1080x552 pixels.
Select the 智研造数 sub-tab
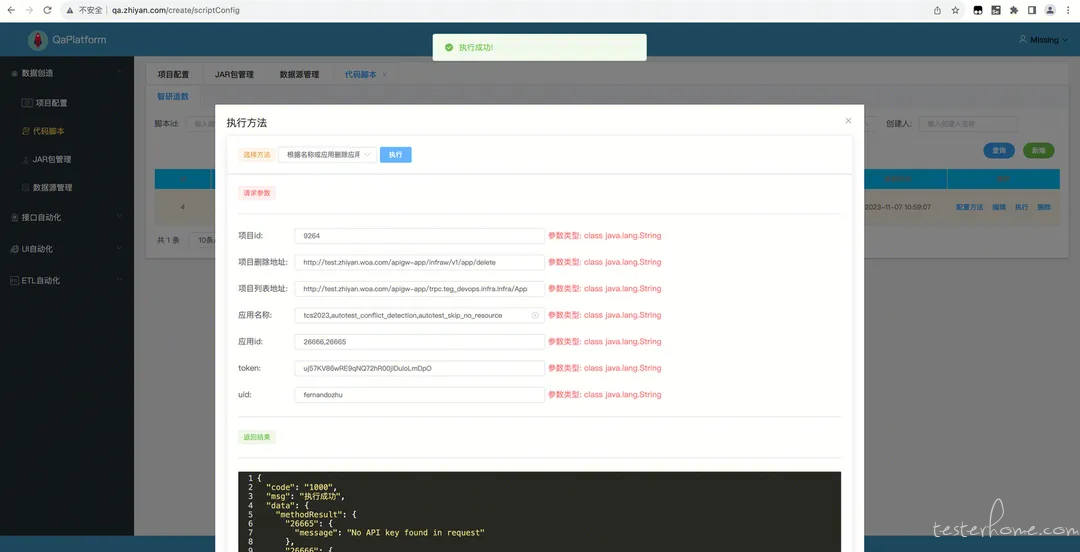[173, 96]
